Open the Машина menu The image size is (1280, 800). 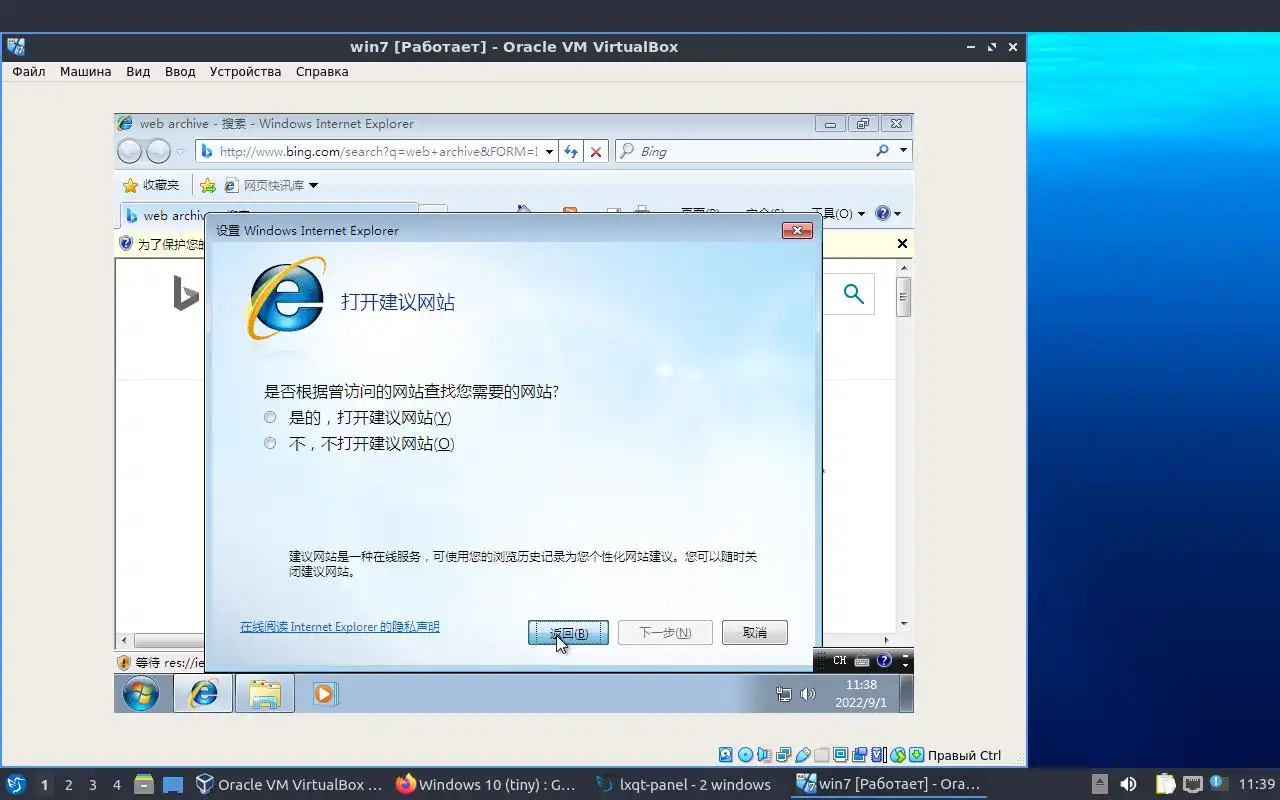point(85,72)
